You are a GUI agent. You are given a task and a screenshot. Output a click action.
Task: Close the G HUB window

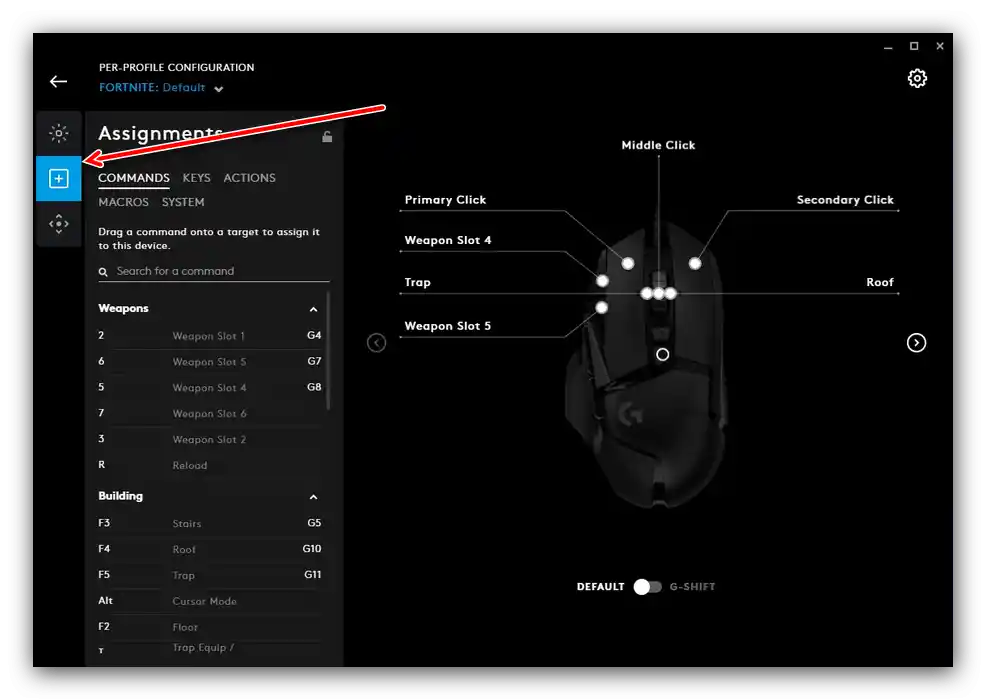(940, 46)
